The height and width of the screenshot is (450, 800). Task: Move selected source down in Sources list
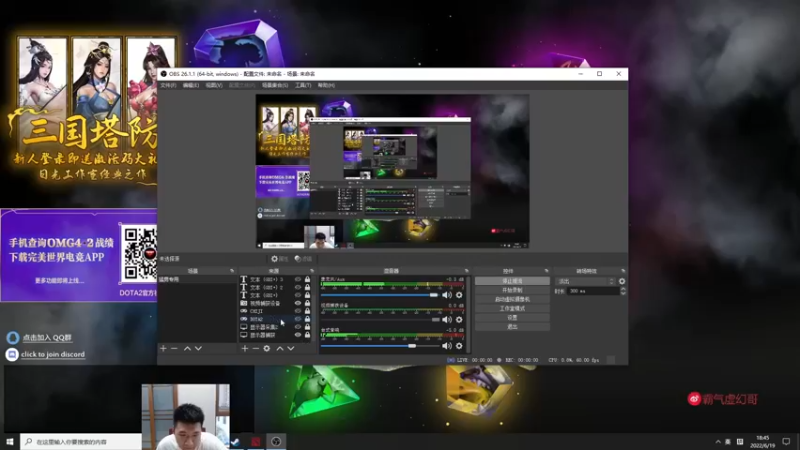[291, 348]
